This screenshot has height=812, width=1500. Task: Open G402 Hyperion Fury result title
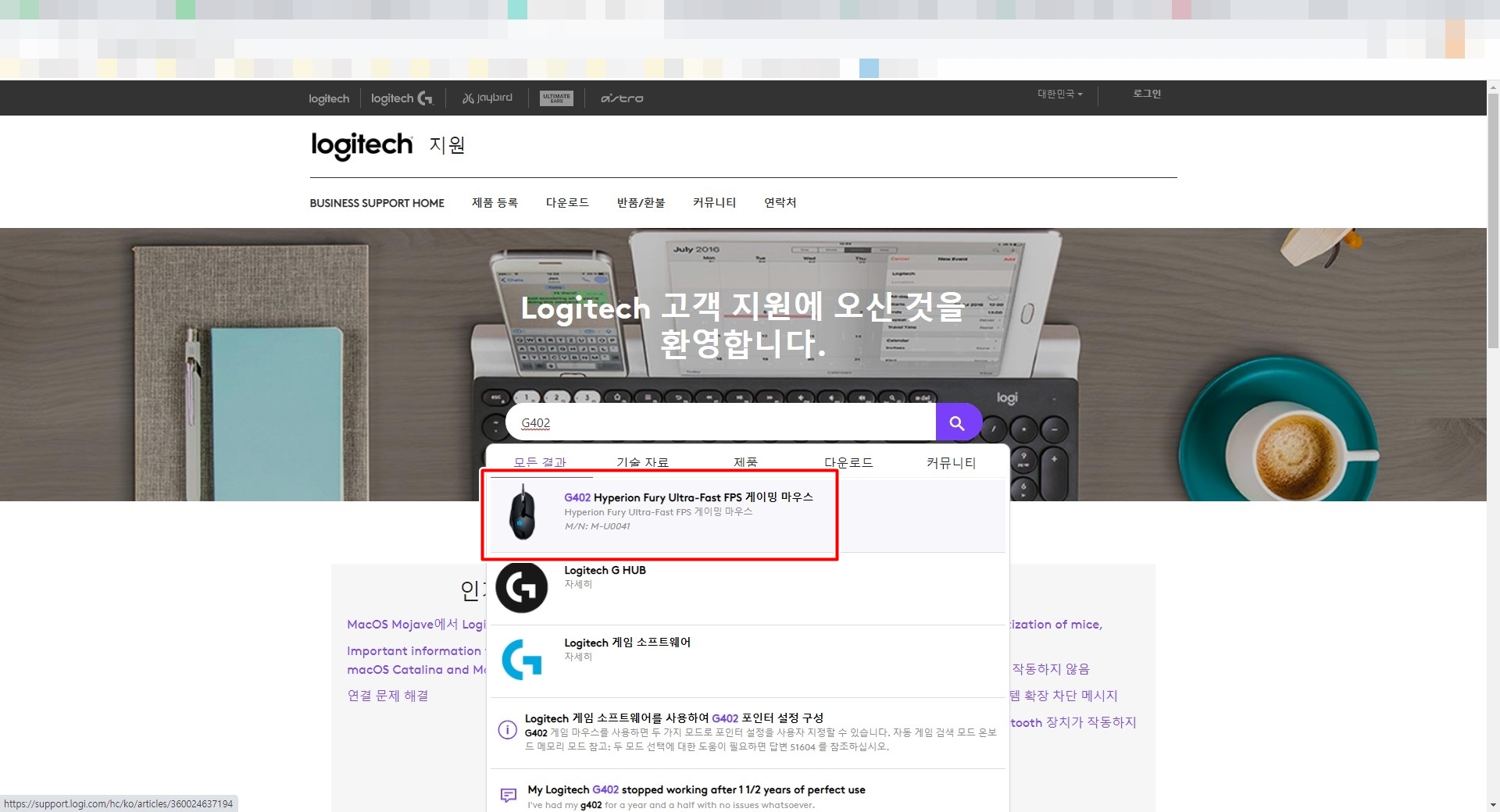pyautogui.click(x=688, y=497)
